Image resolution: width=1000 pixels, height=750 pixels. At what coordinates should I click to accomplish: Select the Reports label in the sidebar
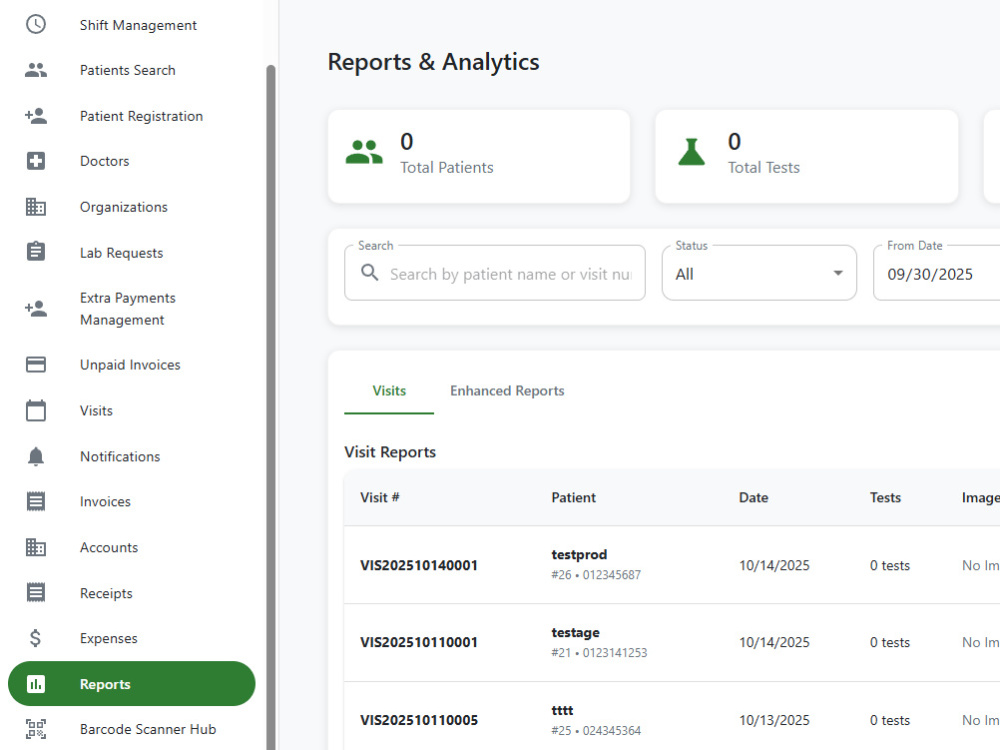click(105, 684)
